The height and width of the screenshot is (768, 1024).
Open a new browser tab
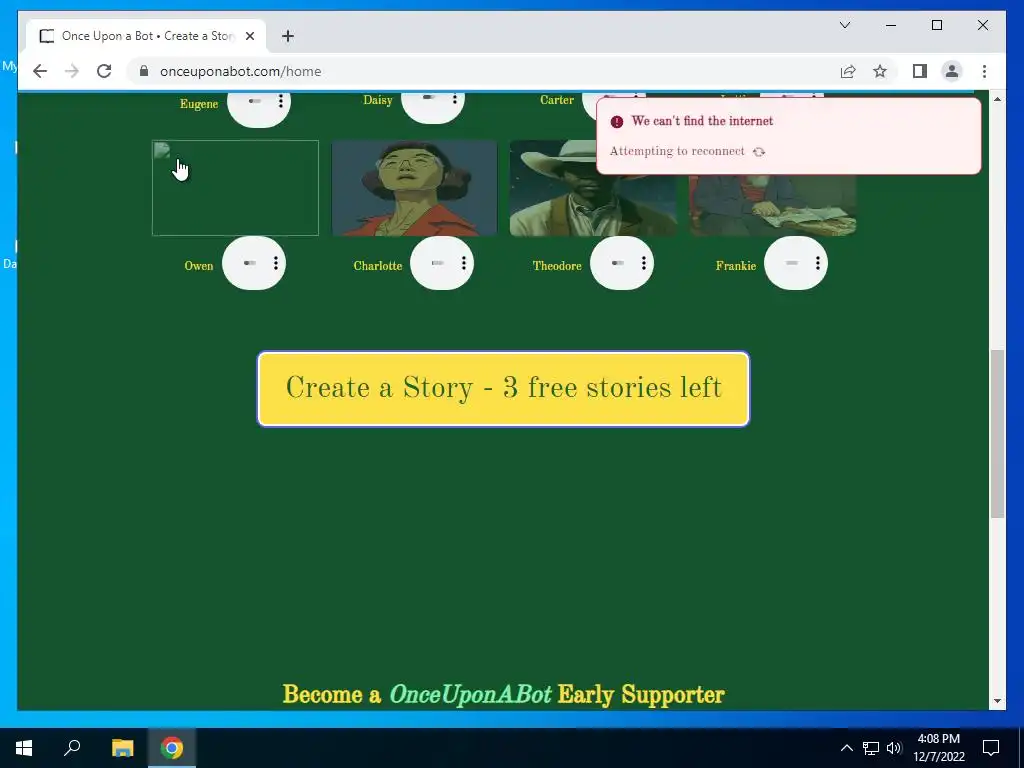(287, 36)
